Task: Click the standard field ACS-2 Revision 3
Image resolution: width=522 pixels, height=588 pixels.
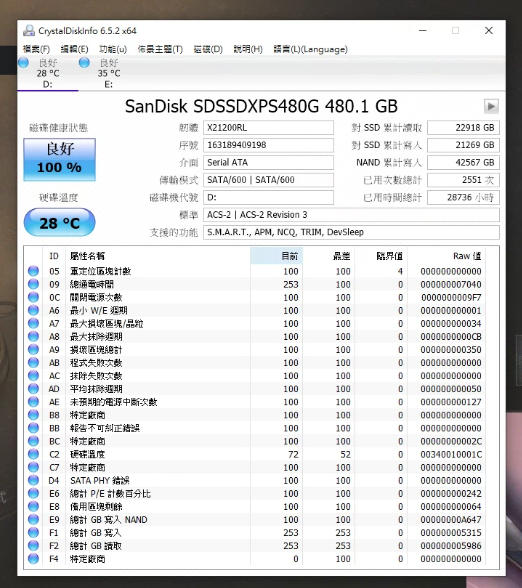Action: click(351, 214)
